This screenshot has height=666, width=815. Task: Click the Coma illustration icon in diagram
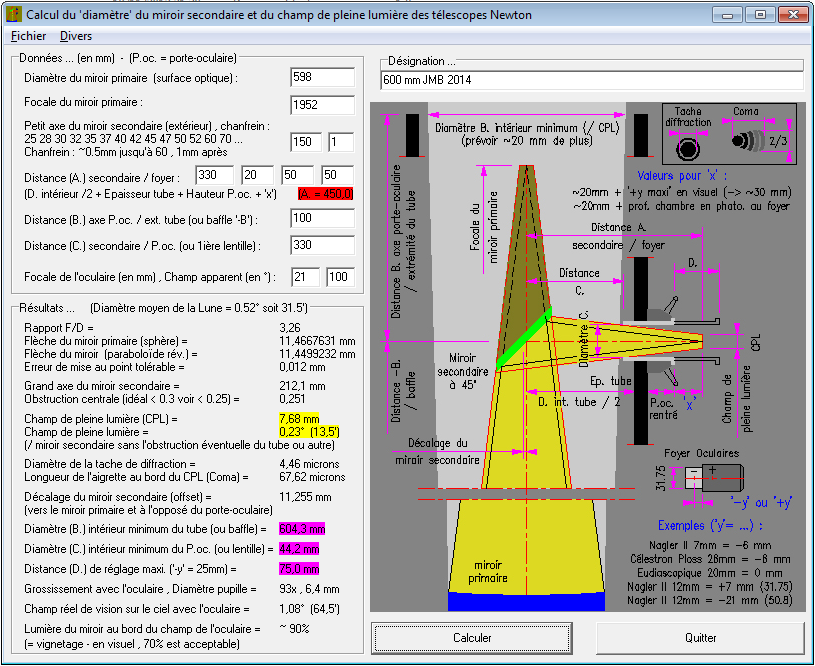746,140
